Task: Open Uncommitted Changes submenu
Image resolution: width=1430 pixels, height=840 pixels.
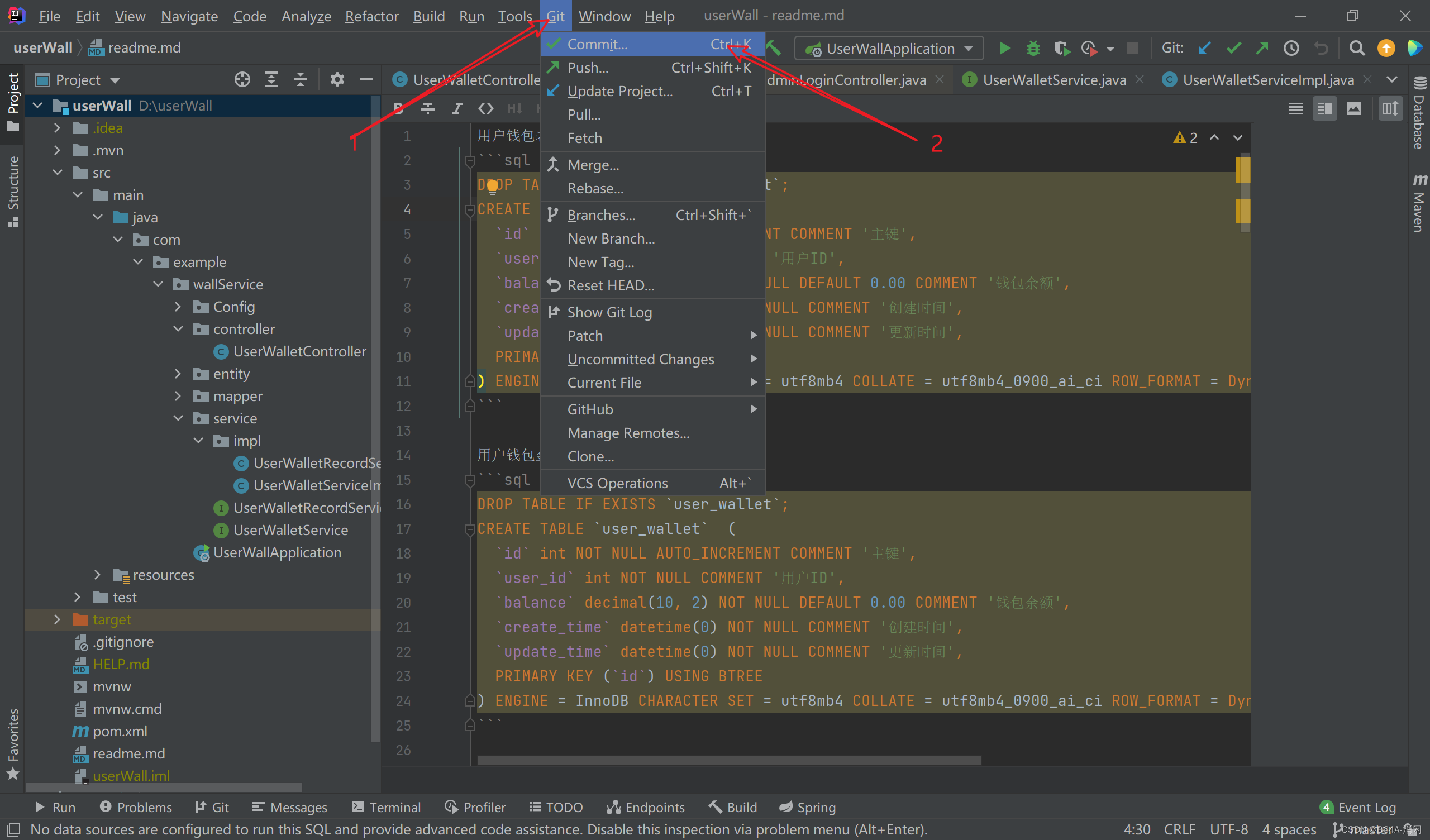Action: pyautogui.click(x=652, y=359)
